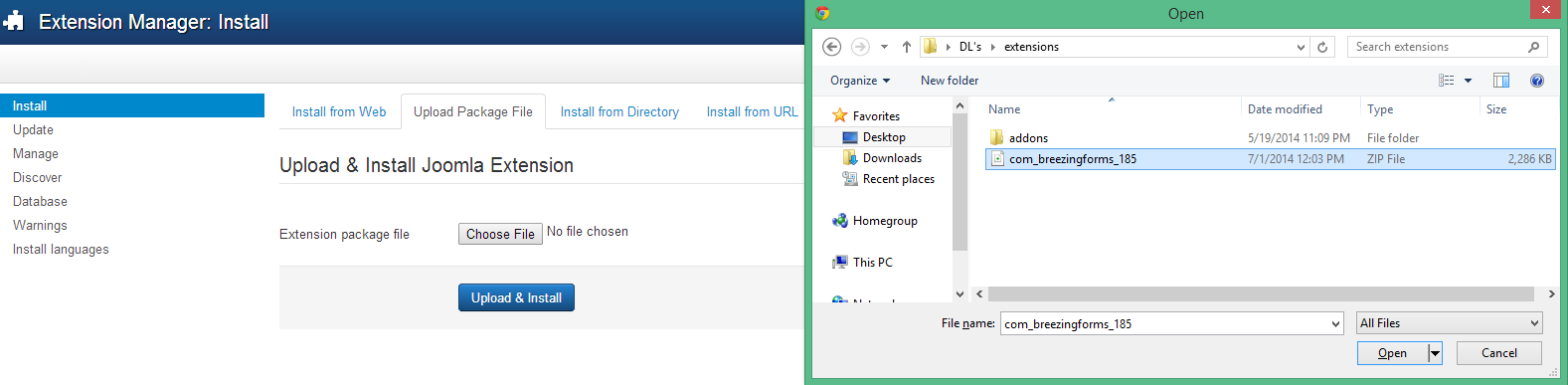Click into the File name text field

pos(1164,323)
